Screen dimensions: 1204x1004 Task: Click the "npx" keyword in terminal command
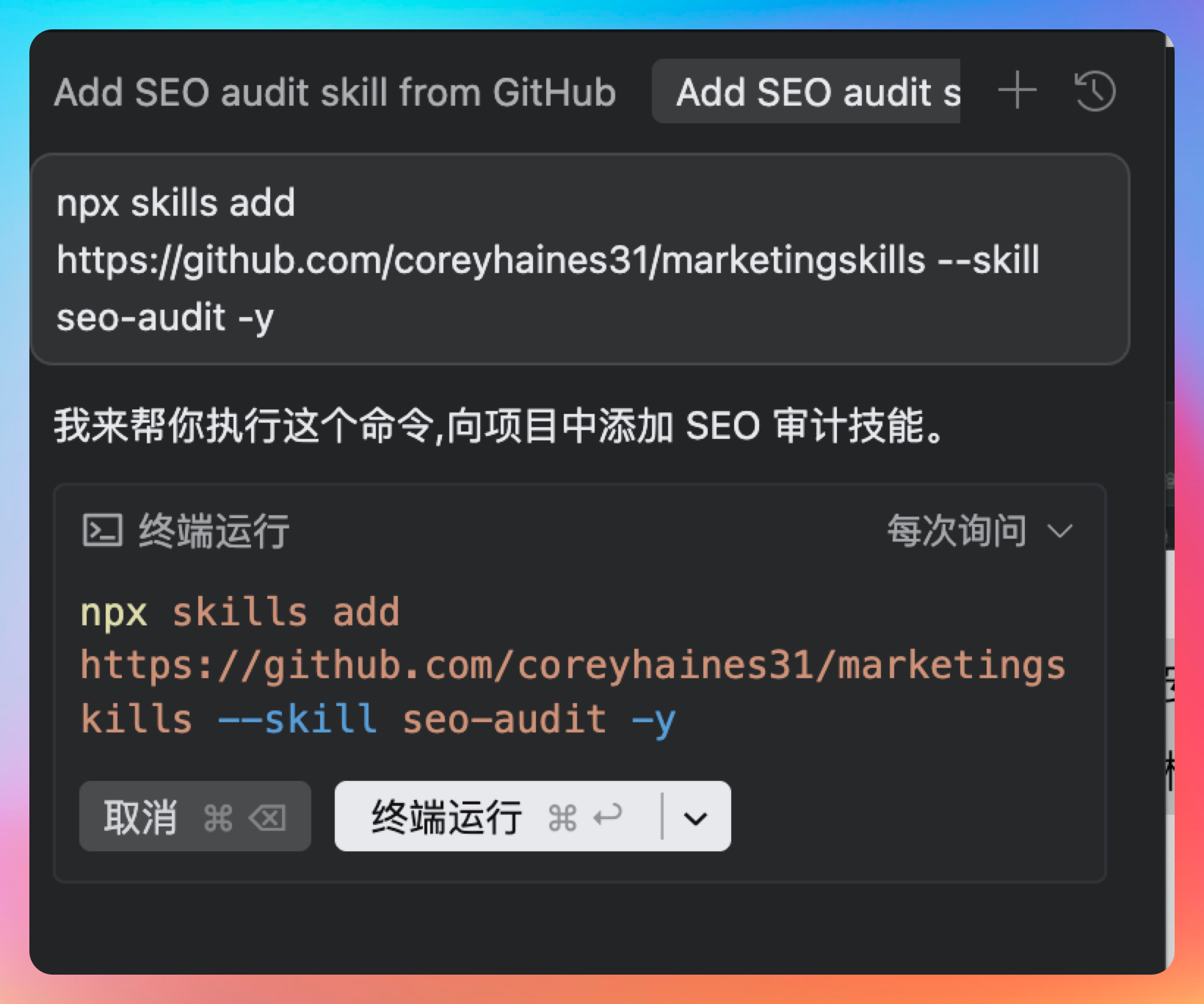click(114, 611)
